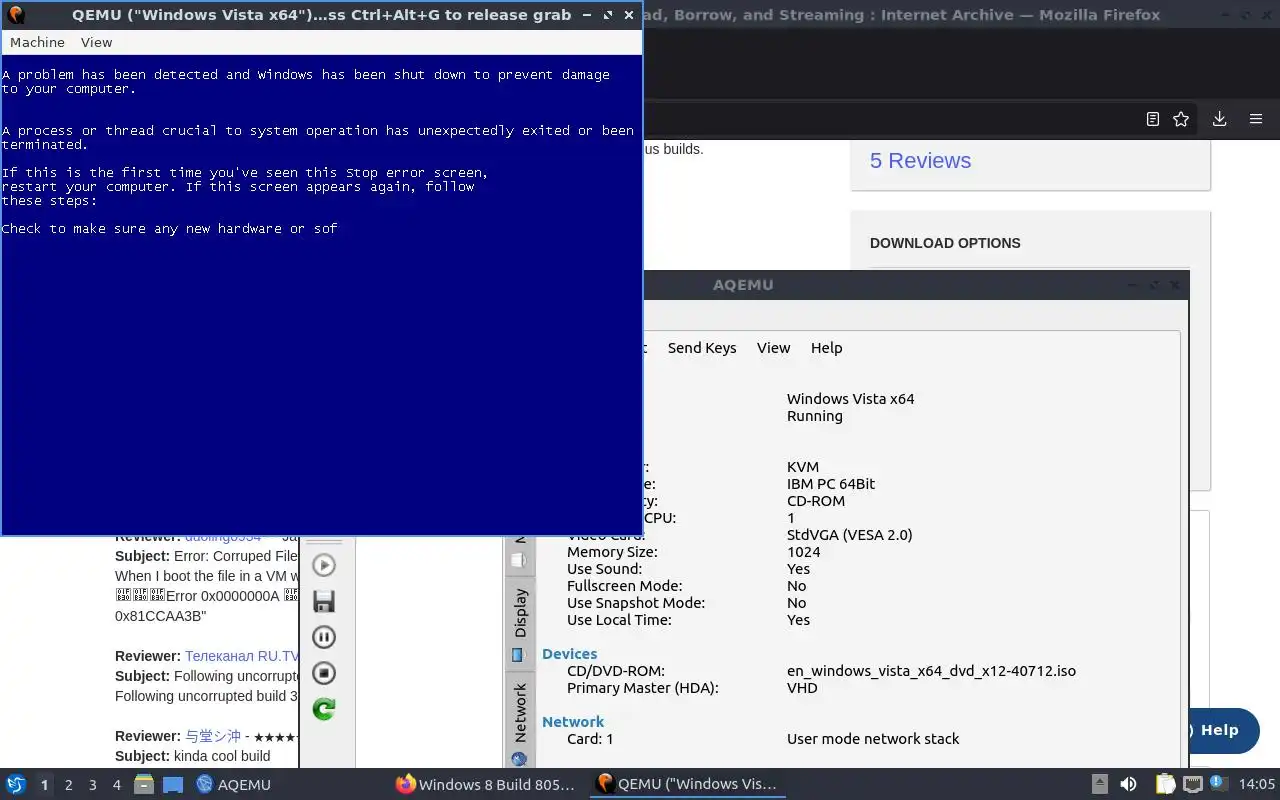Click the QEMU window title bar text
Viewport: 1280px width, 800px height.
click(321, 15)
